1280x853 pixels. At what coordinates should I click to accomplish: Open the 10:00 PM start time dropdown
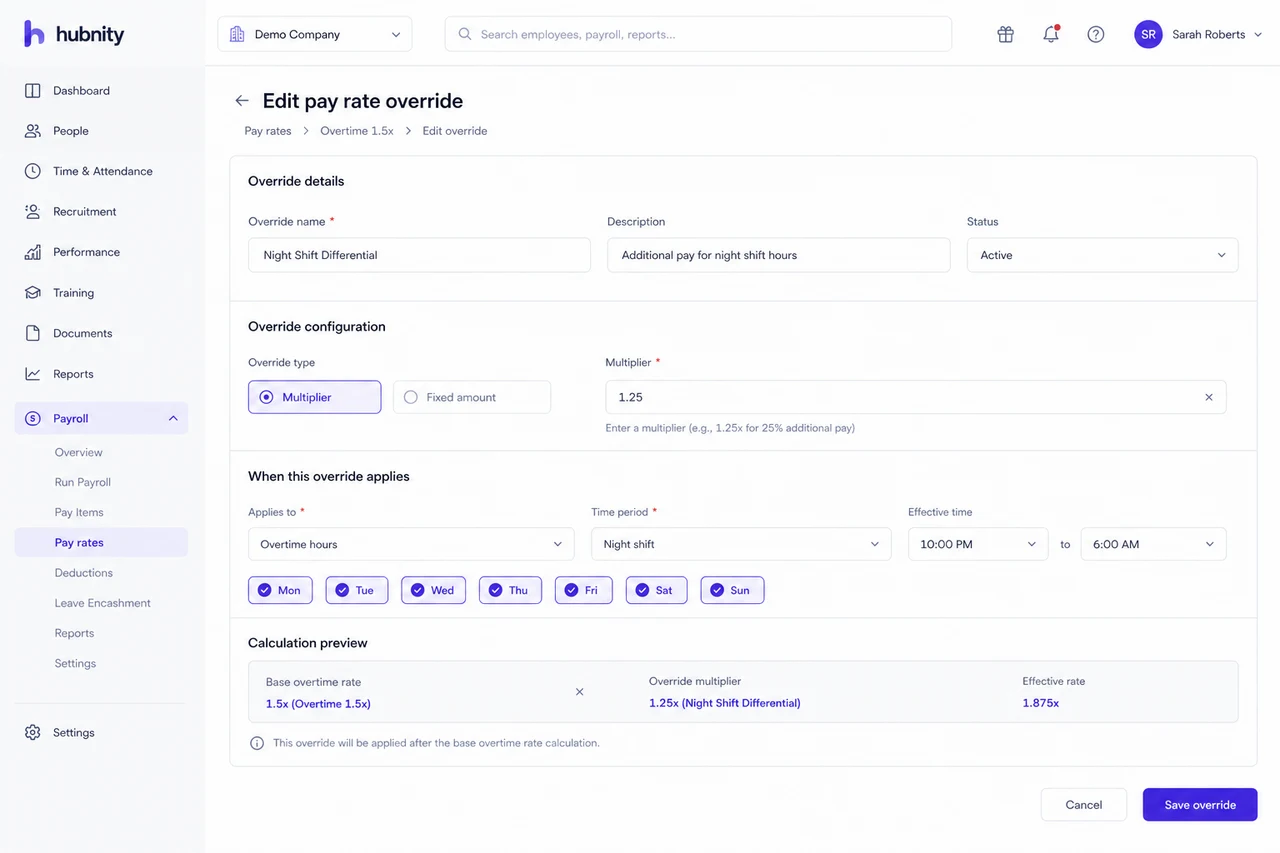[x=978, y=544]
